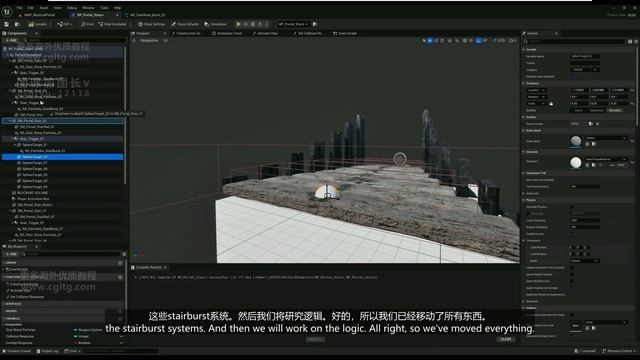640x360 pixels.
Task: Compile the blueprint
Action: click(38, 24)
